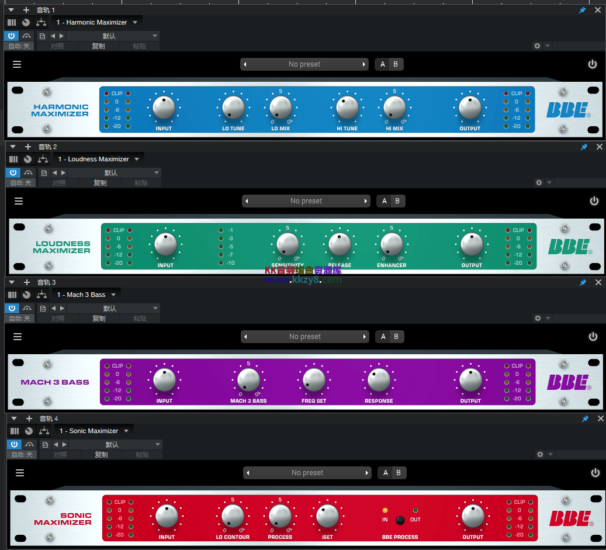This screenshot has width=606, height=550.
Task: Select B state in Harmonic Maximizer
Action: click(x=396, y=64)
